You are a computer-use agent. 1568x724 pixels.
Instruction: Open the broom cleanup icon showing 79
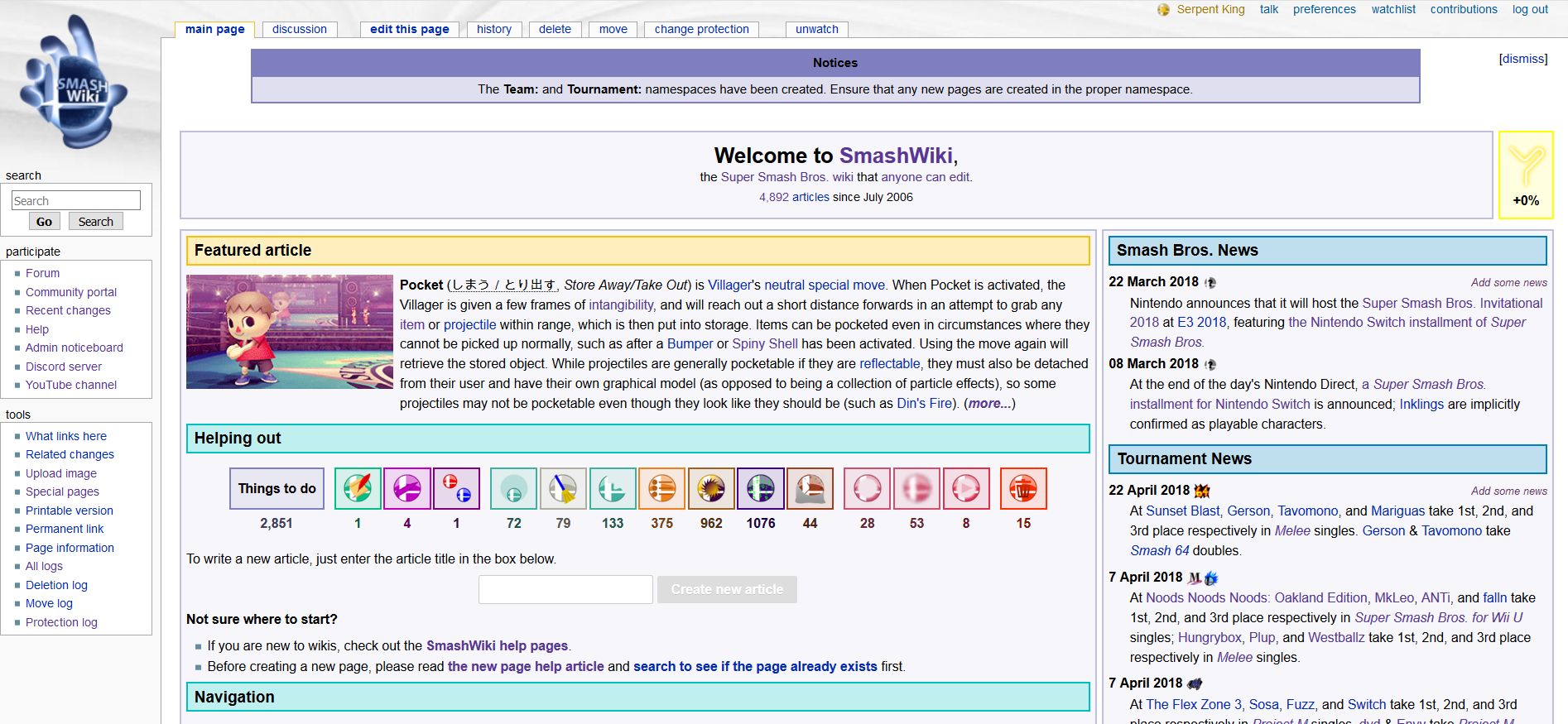coord(563,488)
